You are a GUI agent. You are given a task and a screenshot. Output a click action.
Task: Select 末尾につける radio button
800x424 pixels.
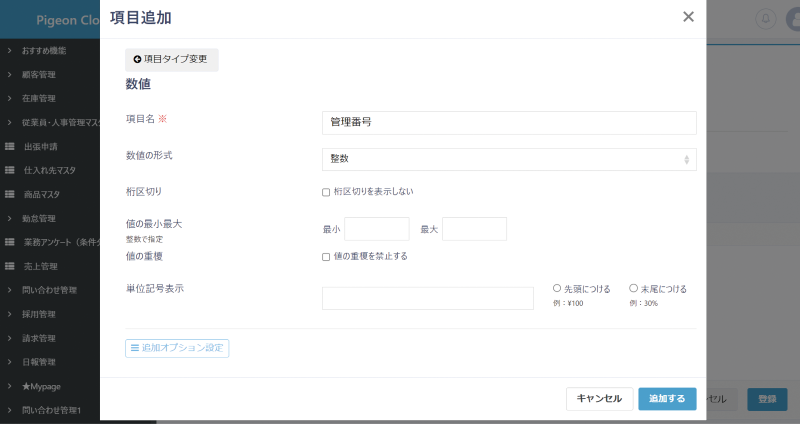click(634, 289)
